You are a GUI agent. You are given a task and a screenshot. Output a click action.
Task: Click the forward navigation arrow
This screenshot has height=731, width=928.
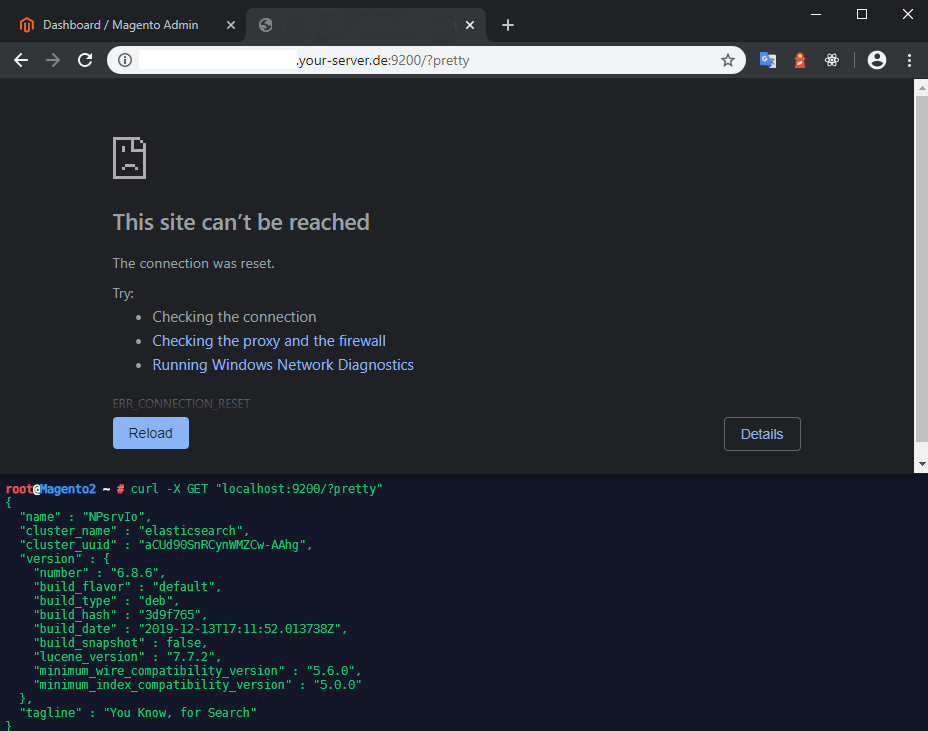coord(52,60)
